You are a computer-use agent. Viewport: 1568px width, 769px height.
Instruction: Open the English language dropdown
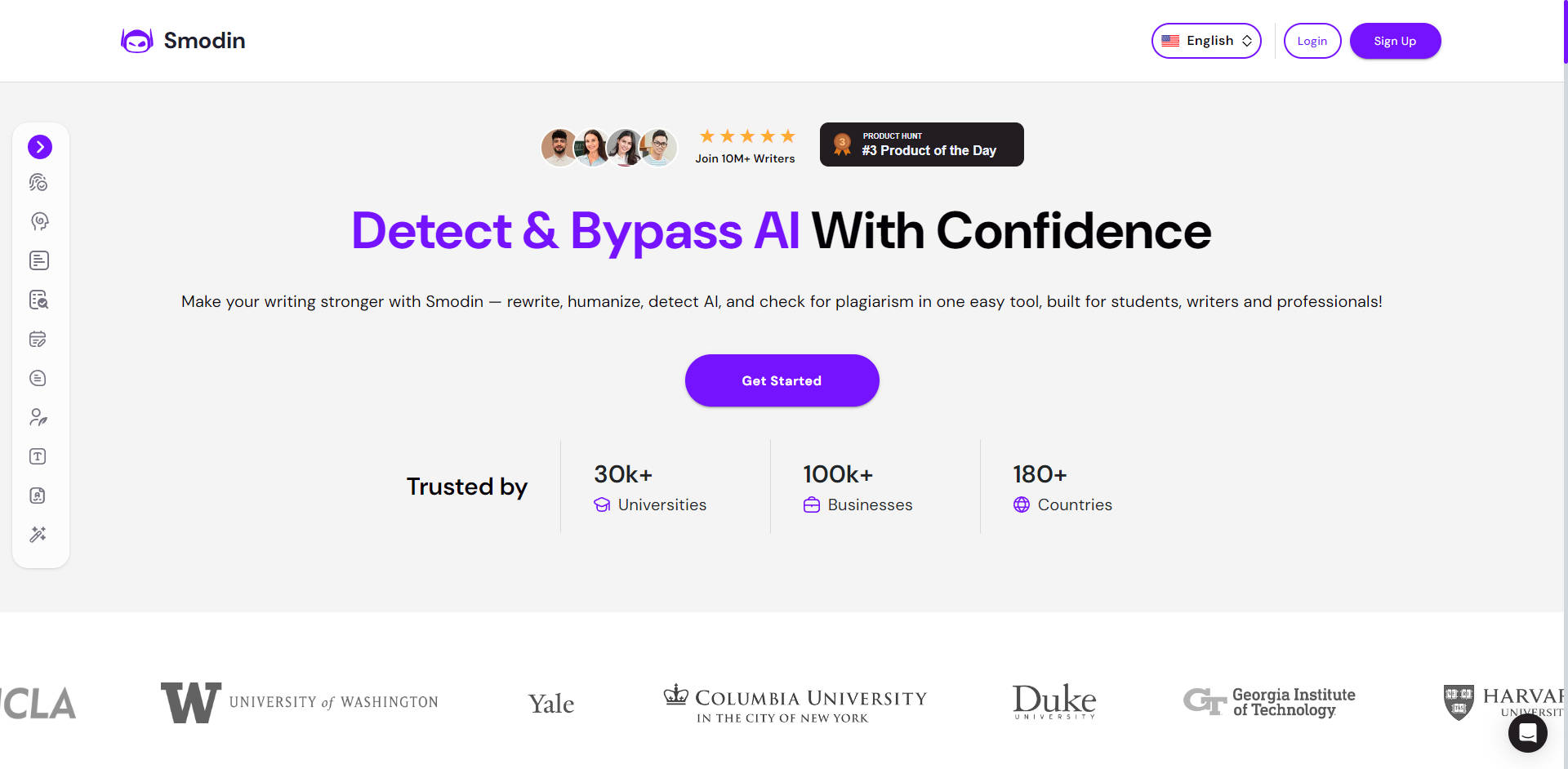(1206, 41)
